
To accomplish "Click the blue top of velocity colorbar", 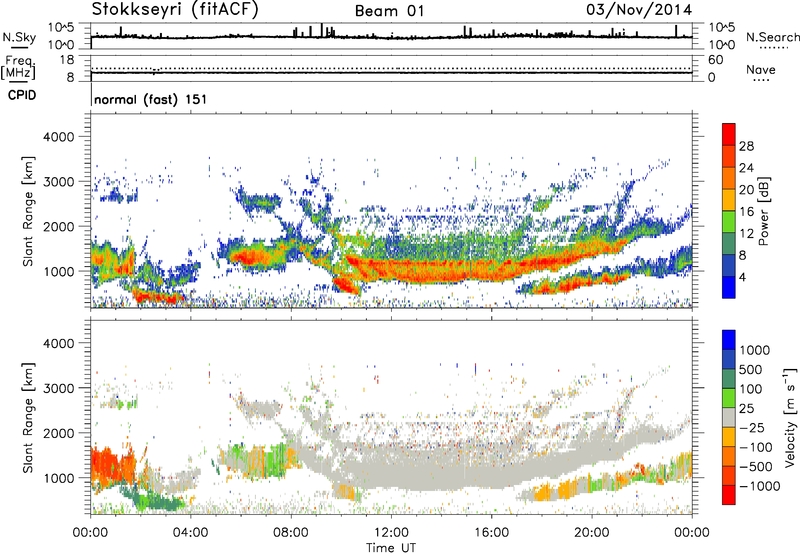I will [x=729, y=340].
